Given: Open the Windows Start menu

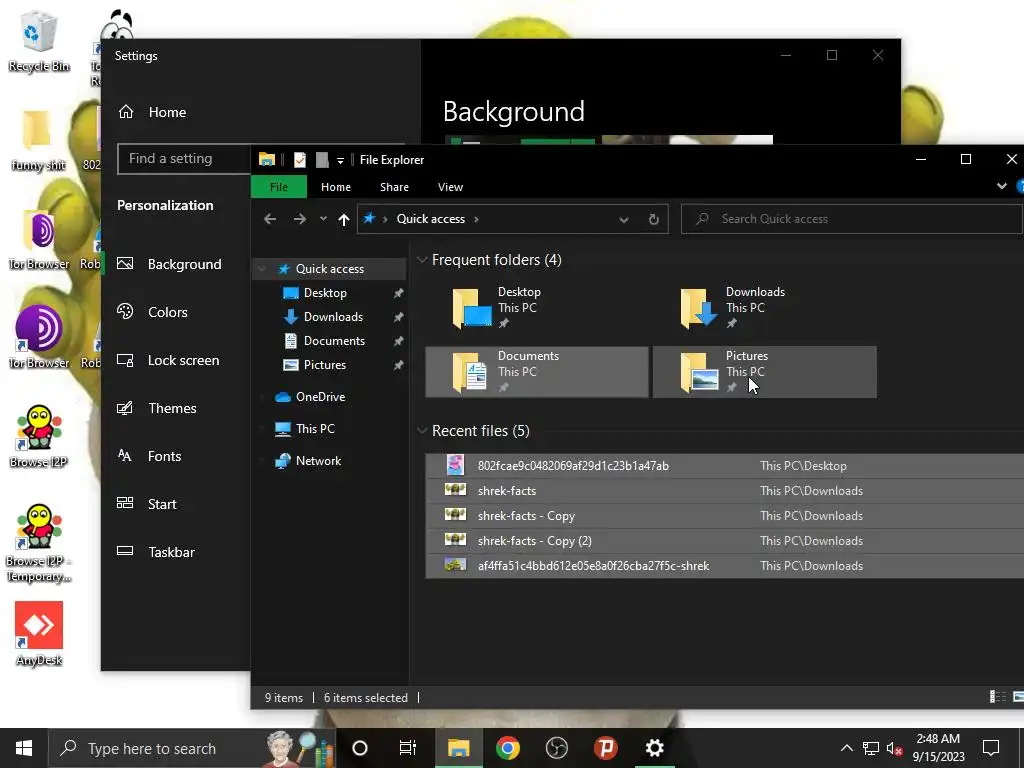Looking at the screenshot, I should 24,748.
